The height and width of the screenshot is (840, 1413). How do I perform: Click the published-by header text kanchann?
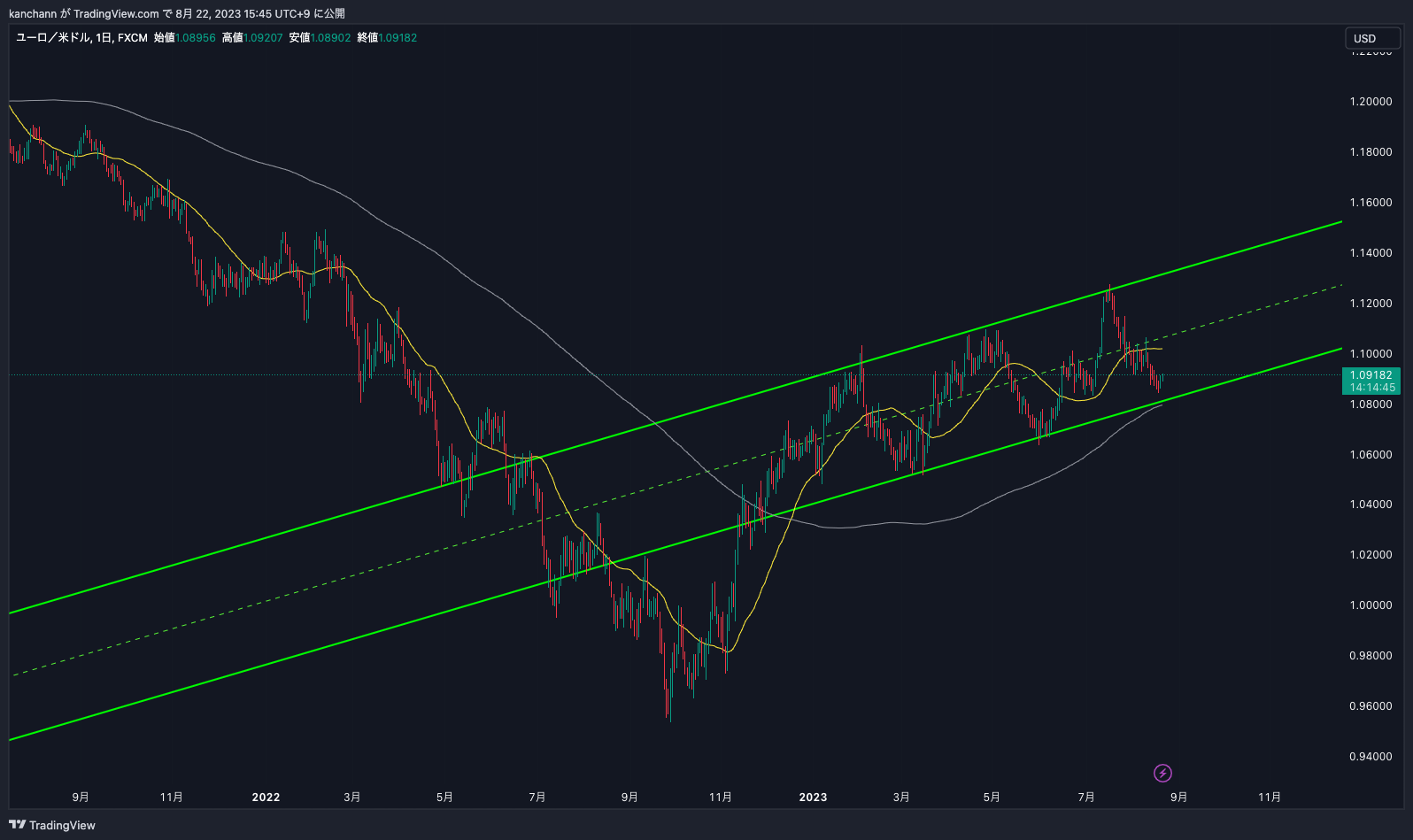(33, 14)
